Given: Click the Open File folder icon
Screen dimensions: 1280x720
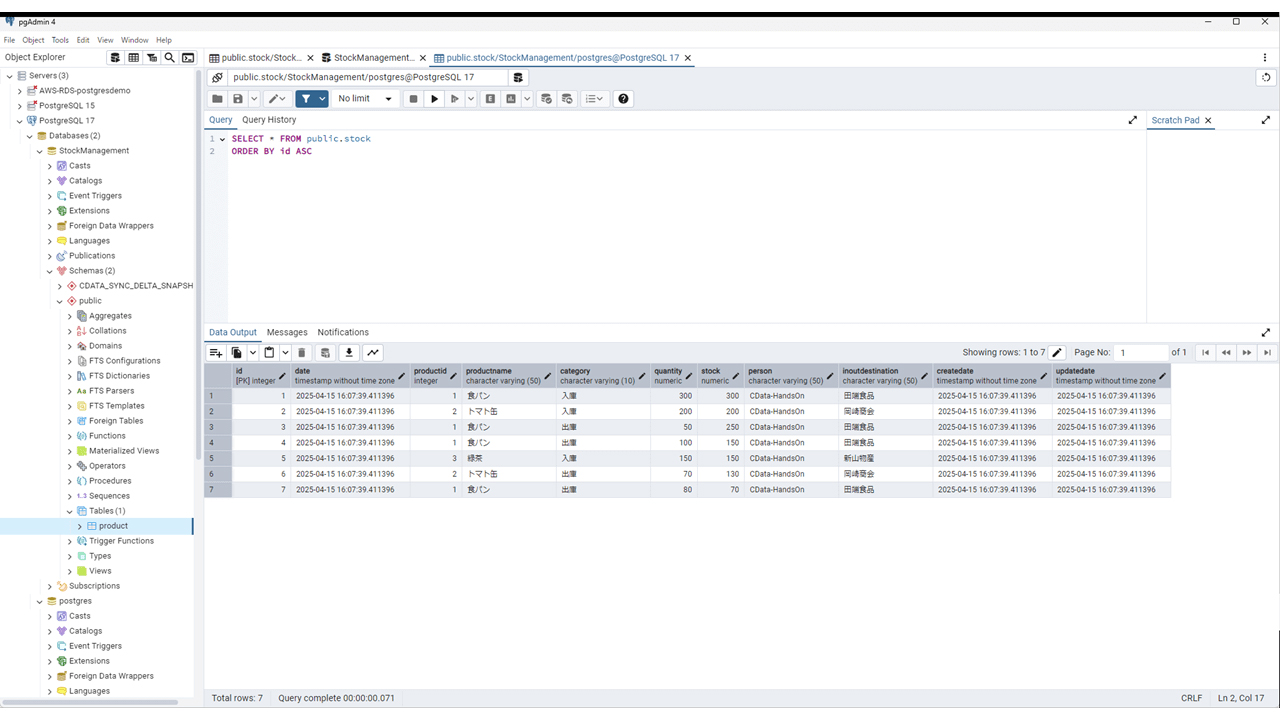Looking at the screenshot, I should click(x=217, y=99).
